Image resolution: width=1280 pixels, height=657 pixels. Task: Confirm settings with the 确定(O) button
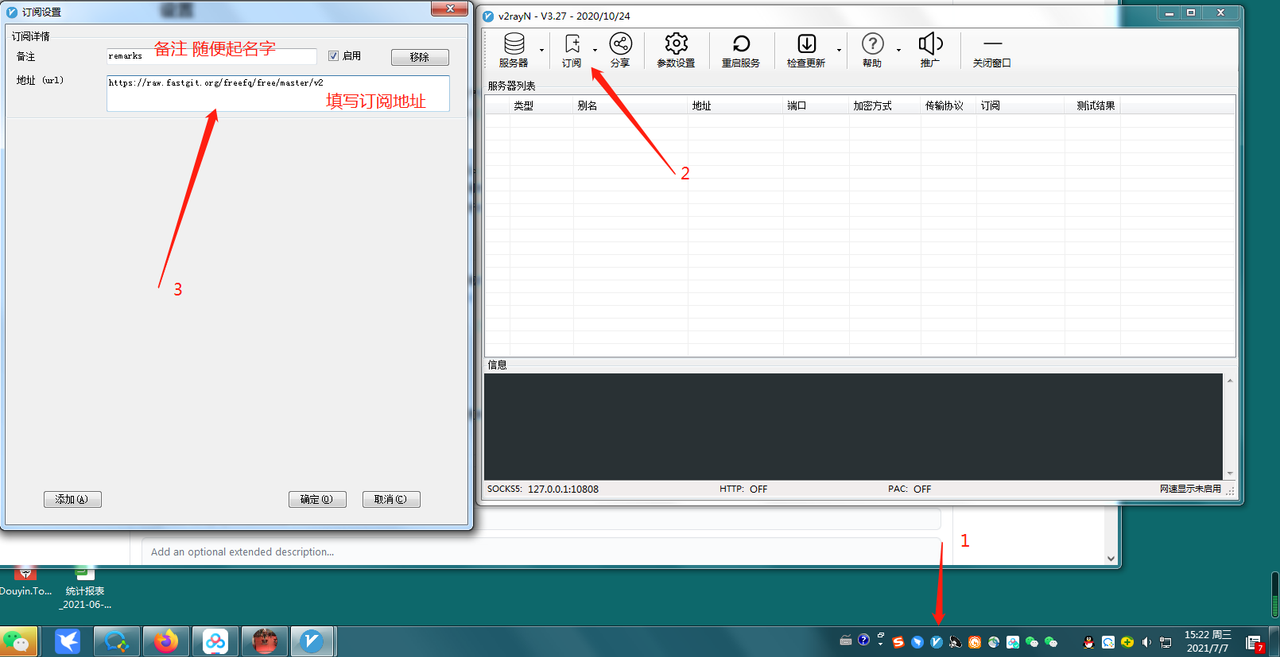click(x=317, y=498)
